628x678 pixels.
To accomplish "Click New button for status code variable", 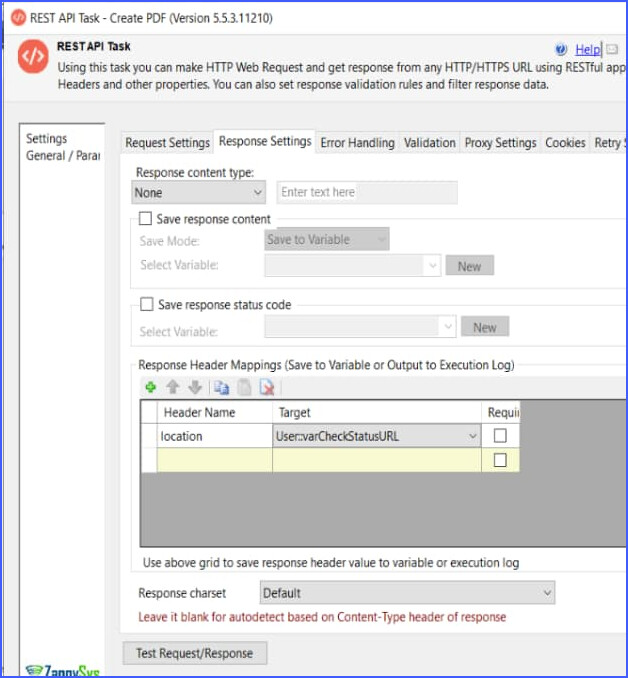I will coord(484,327).
